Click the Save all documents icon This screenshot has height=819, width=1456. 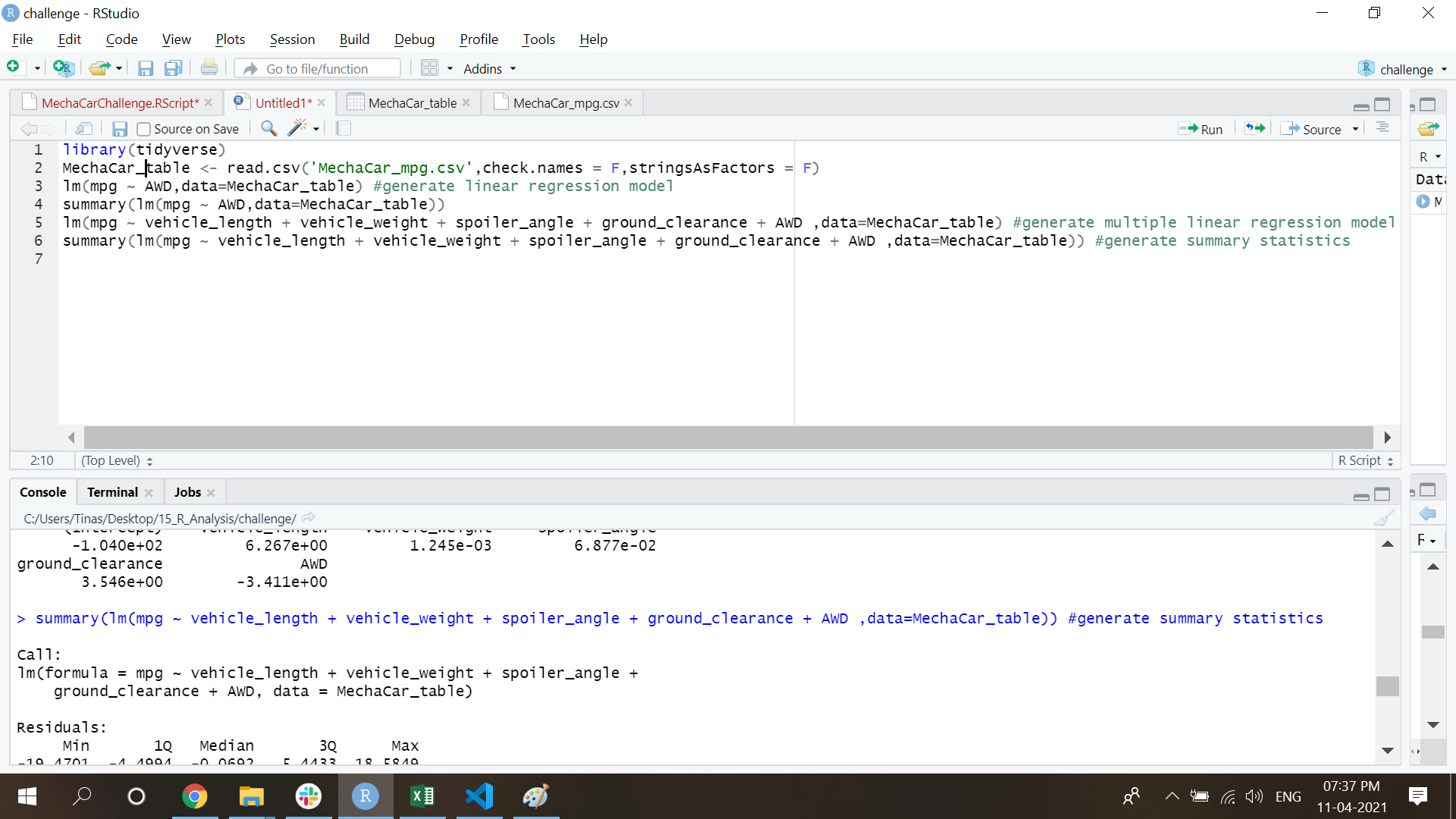[174, 69]
